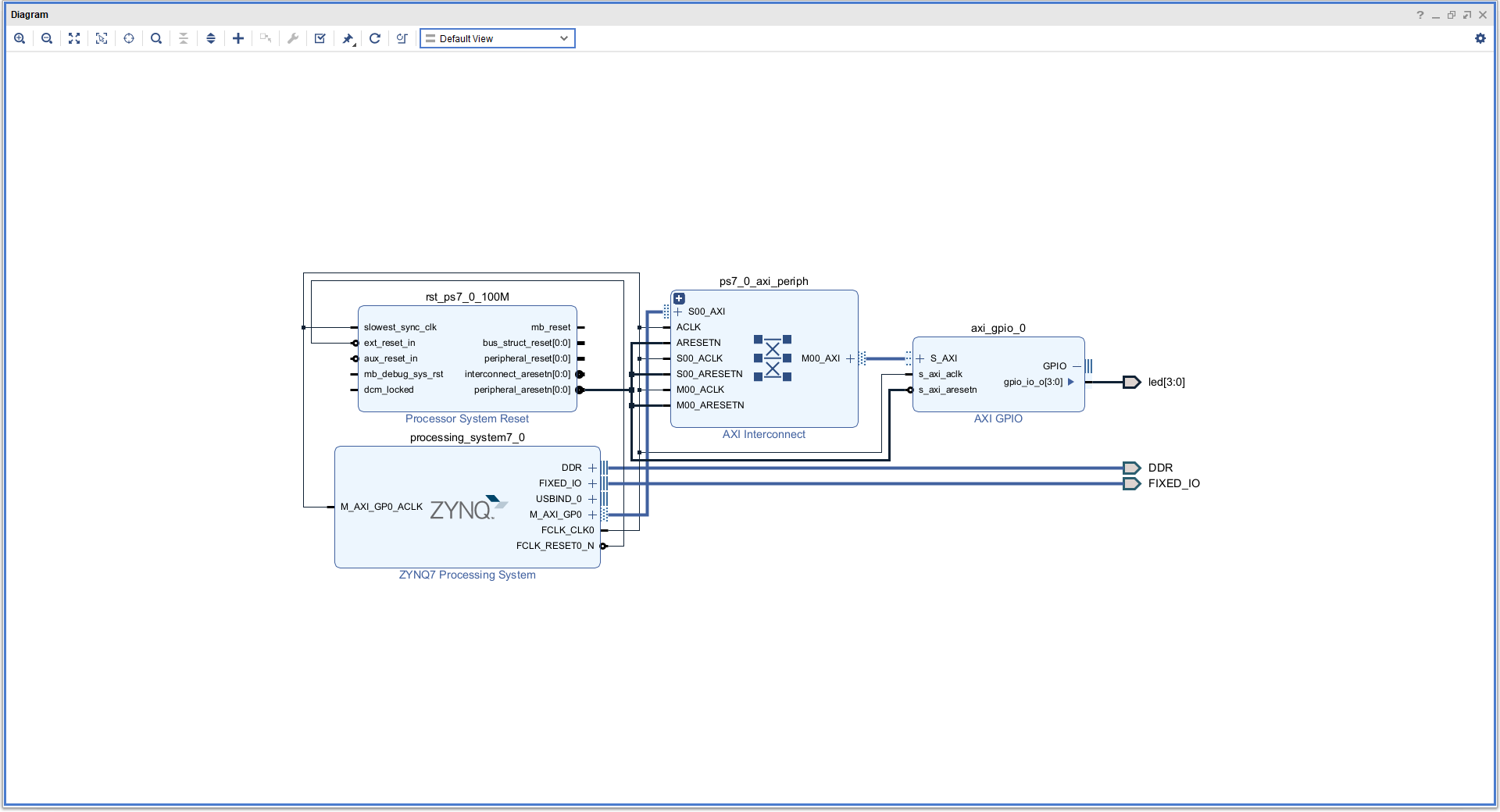1500x812 pixels.
Task: Activate the Zoom to Selection tool
Action: tap(102, 38)
